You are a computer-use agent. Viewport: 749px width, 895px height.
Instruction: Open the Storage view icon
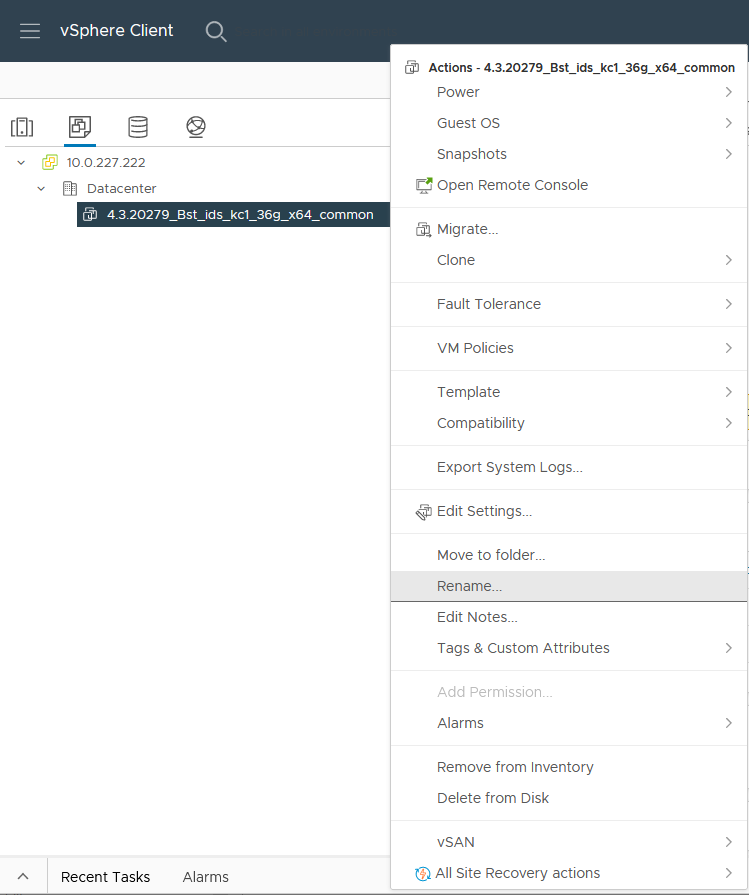click(138, 127)
